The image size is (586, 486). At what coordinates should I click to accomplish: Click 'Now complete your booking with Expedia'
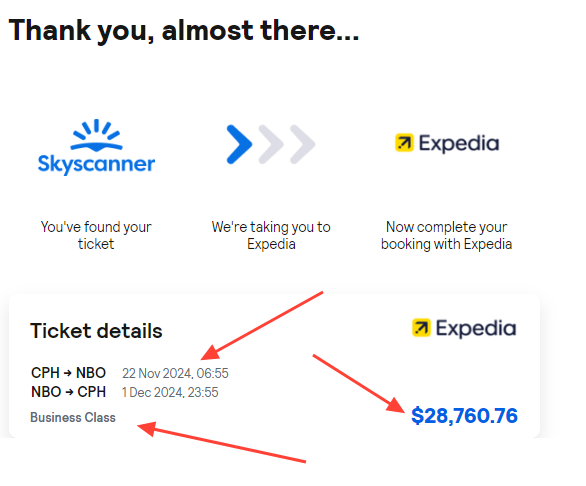pos(446,235)
